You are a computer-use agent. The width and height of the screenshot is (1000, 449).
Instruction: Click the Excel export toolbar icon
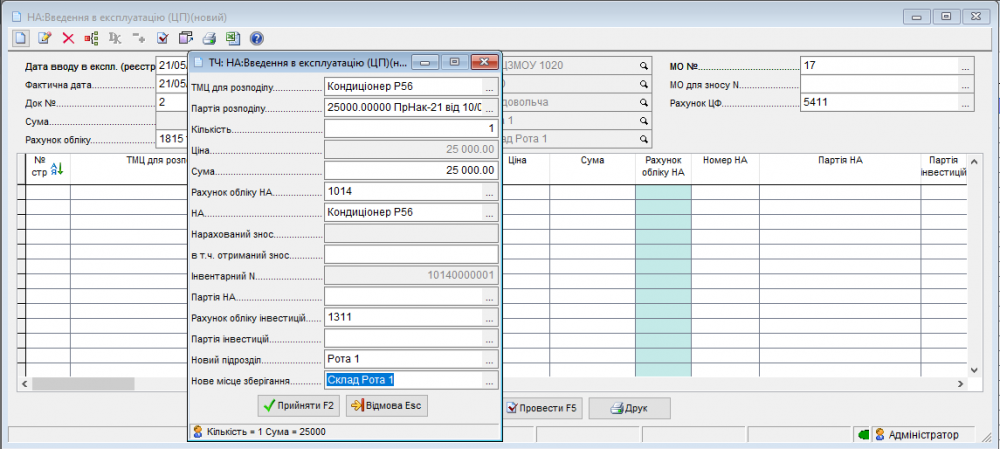232,38
